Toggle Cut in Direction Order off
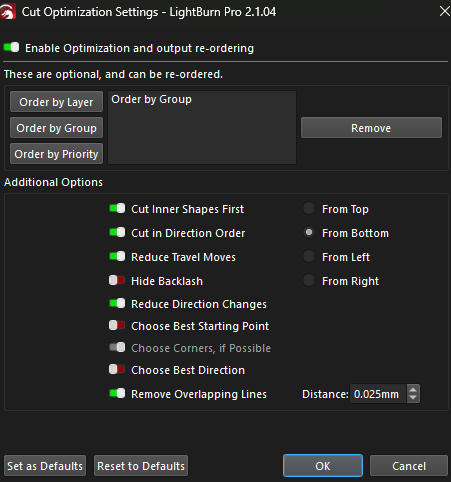The image size is (451, 482). pos(117,233)
